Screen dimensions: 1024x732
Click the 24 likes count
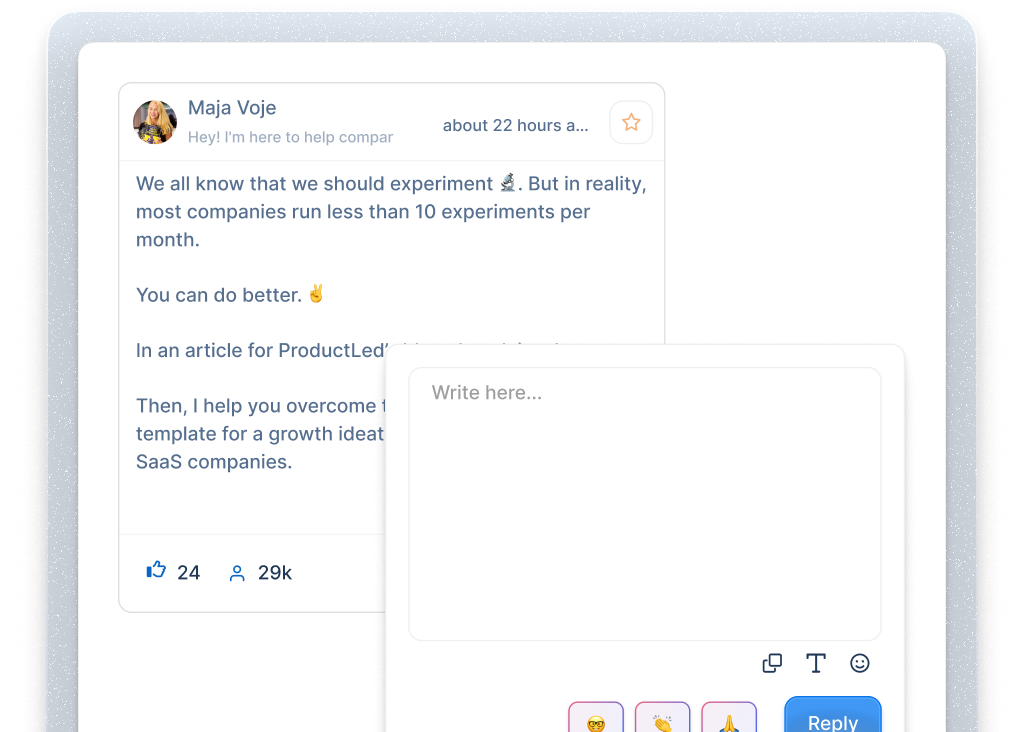[x=188, y=573]
